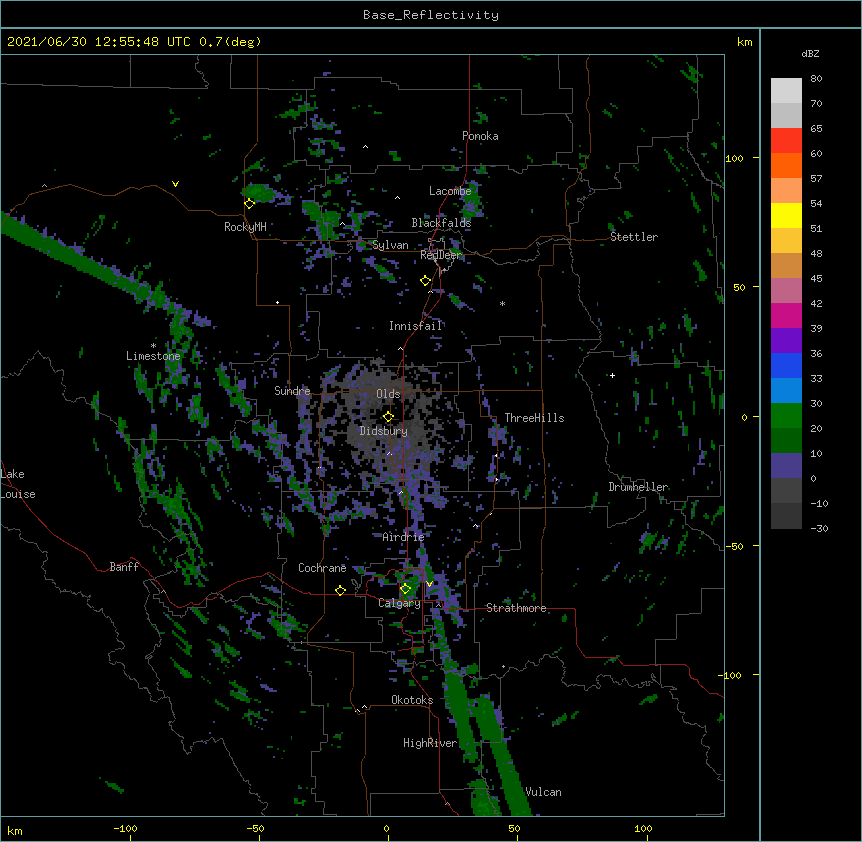
Task: Click the Ponoka city label
Action: pyautogui.click(x=480, y=136)
